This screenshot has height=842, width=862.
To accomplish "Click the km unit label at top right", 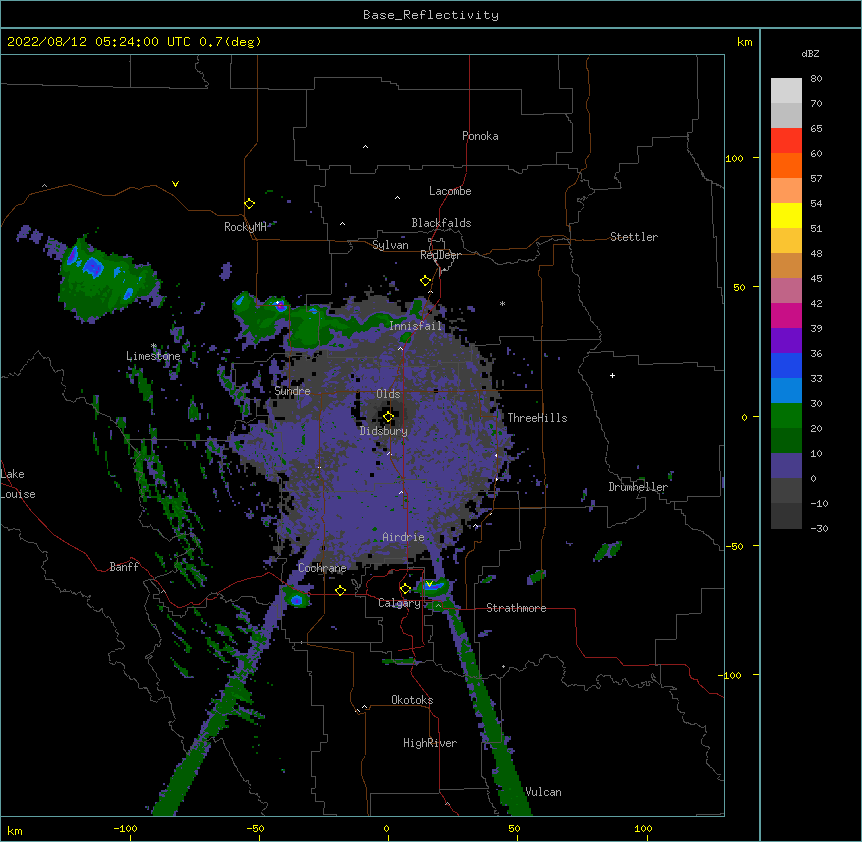I will click(x=744, y=42).
